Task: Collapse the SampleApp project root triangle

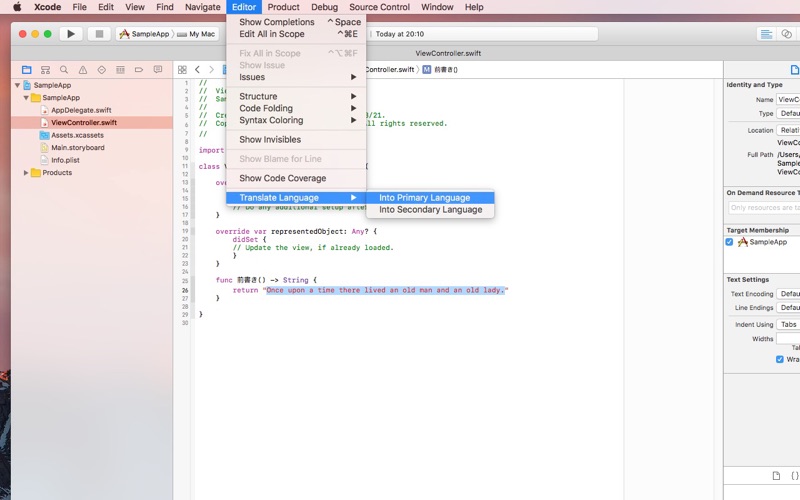Action: tap(17, 85)
